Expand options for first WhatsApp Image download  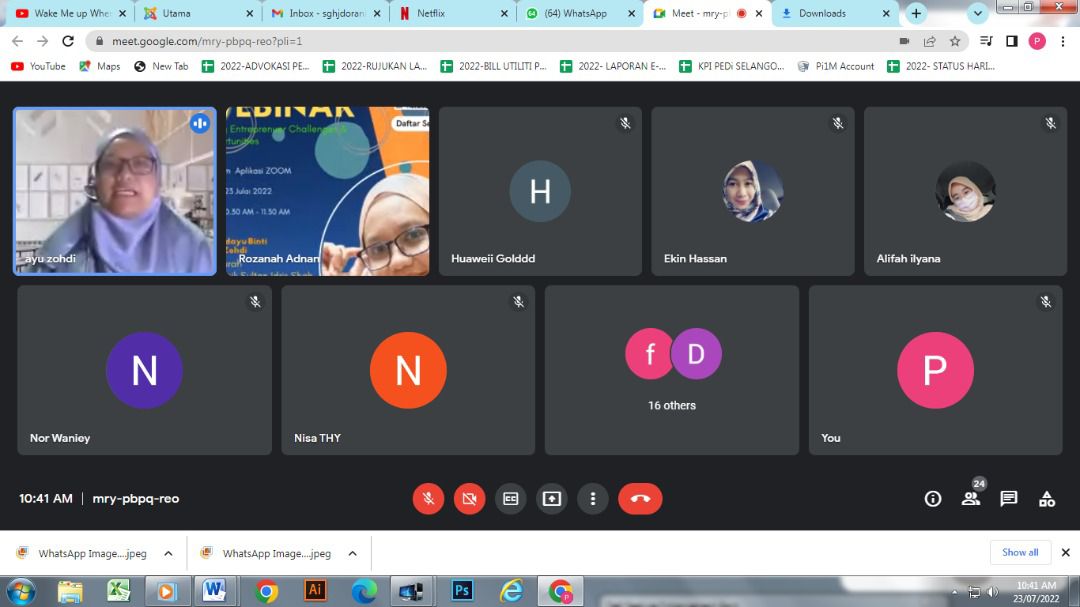pyautogui.click(x=168, y=553)
